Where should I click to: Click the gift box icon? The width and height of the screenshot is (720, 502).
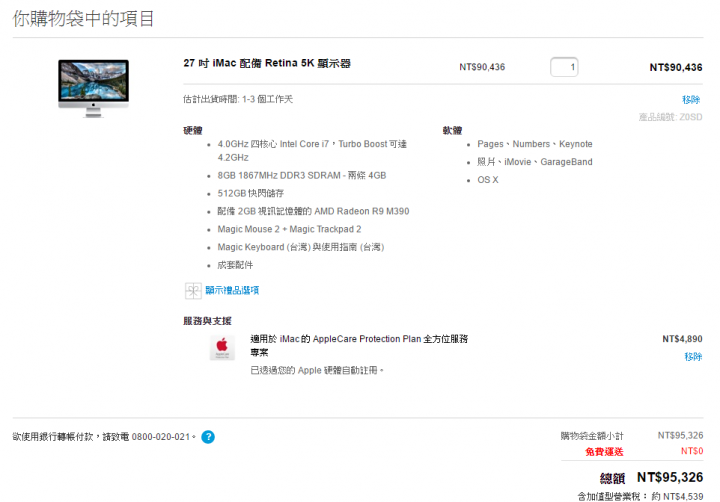[x=193, y=291]
